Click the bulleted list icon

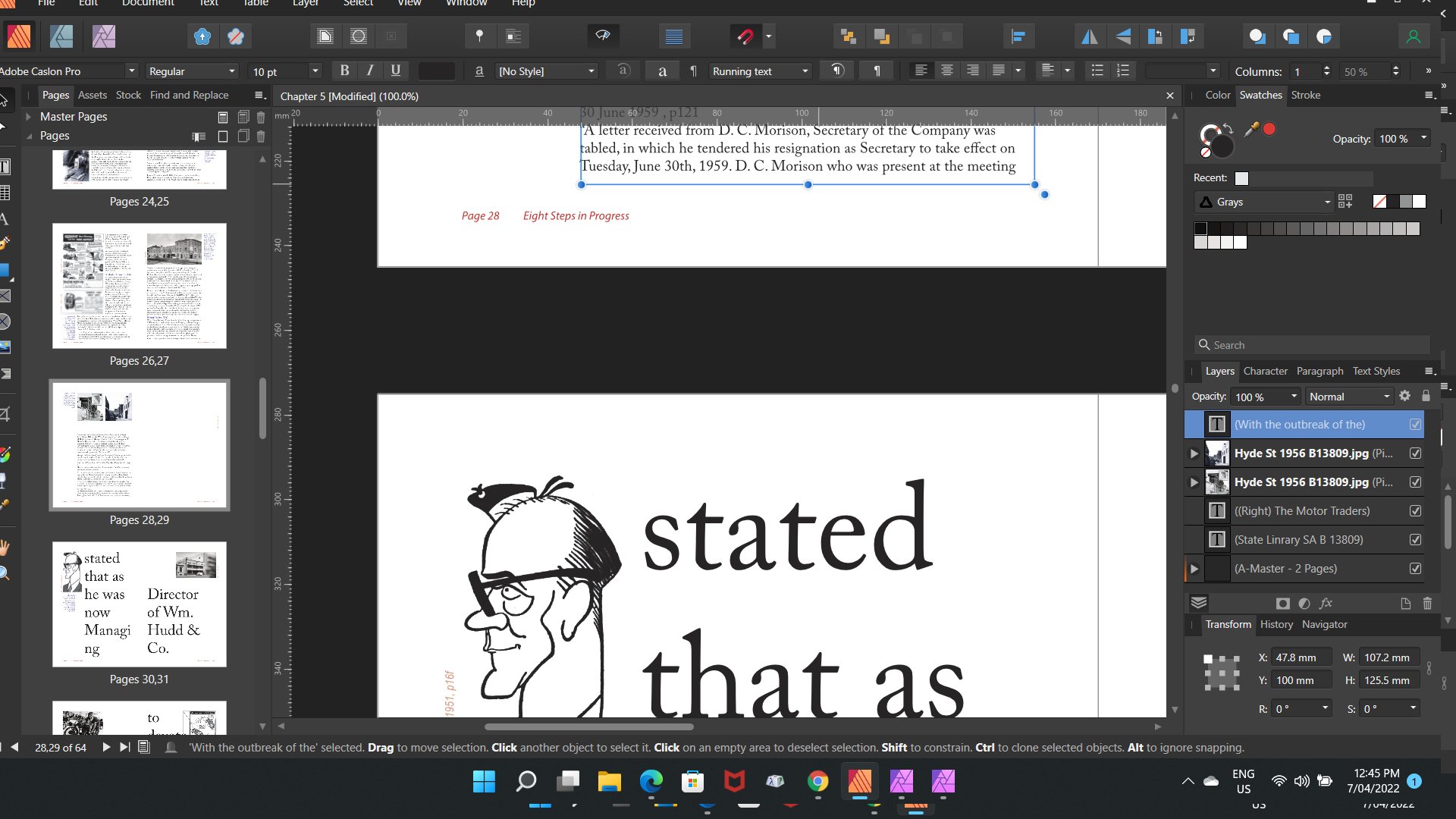(1097, 71)
